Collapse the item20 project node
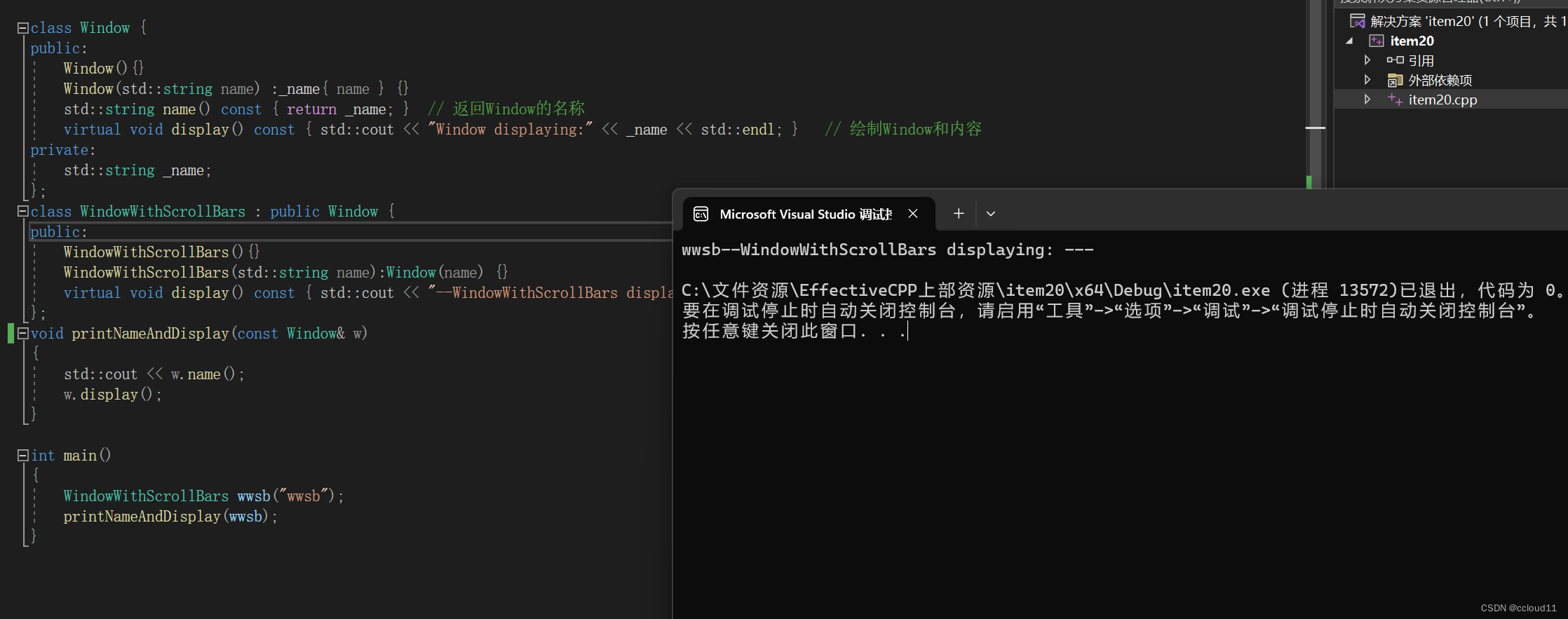 click(1349, 41)
